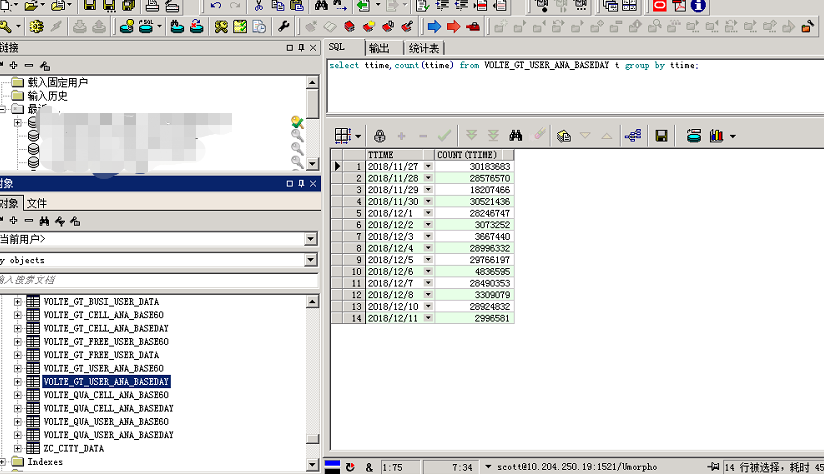Open the 载入固定用户 folder

pyautogui.click(x=58, y=82)
